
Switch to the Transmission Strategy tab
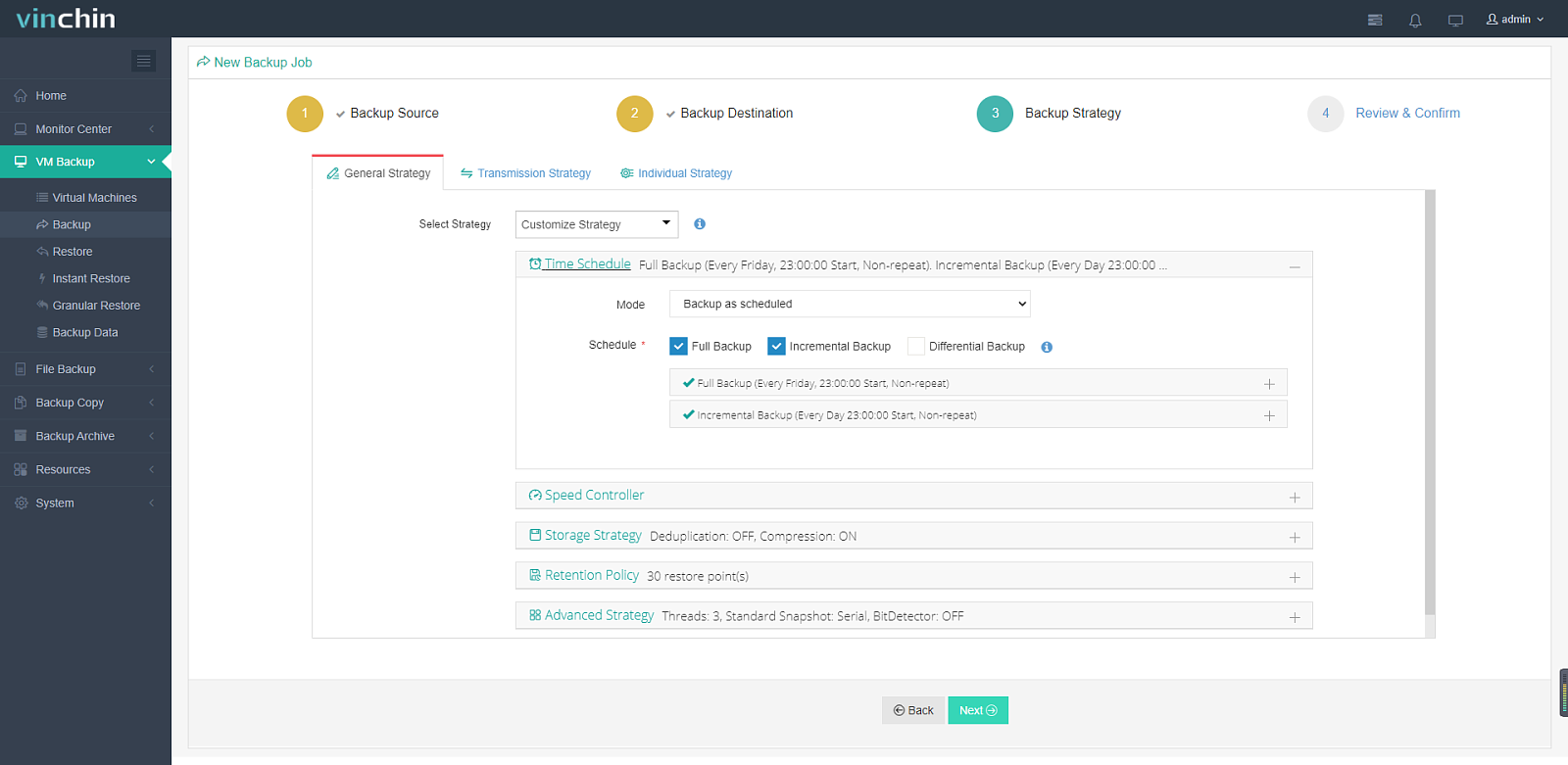tap(525, 173)
